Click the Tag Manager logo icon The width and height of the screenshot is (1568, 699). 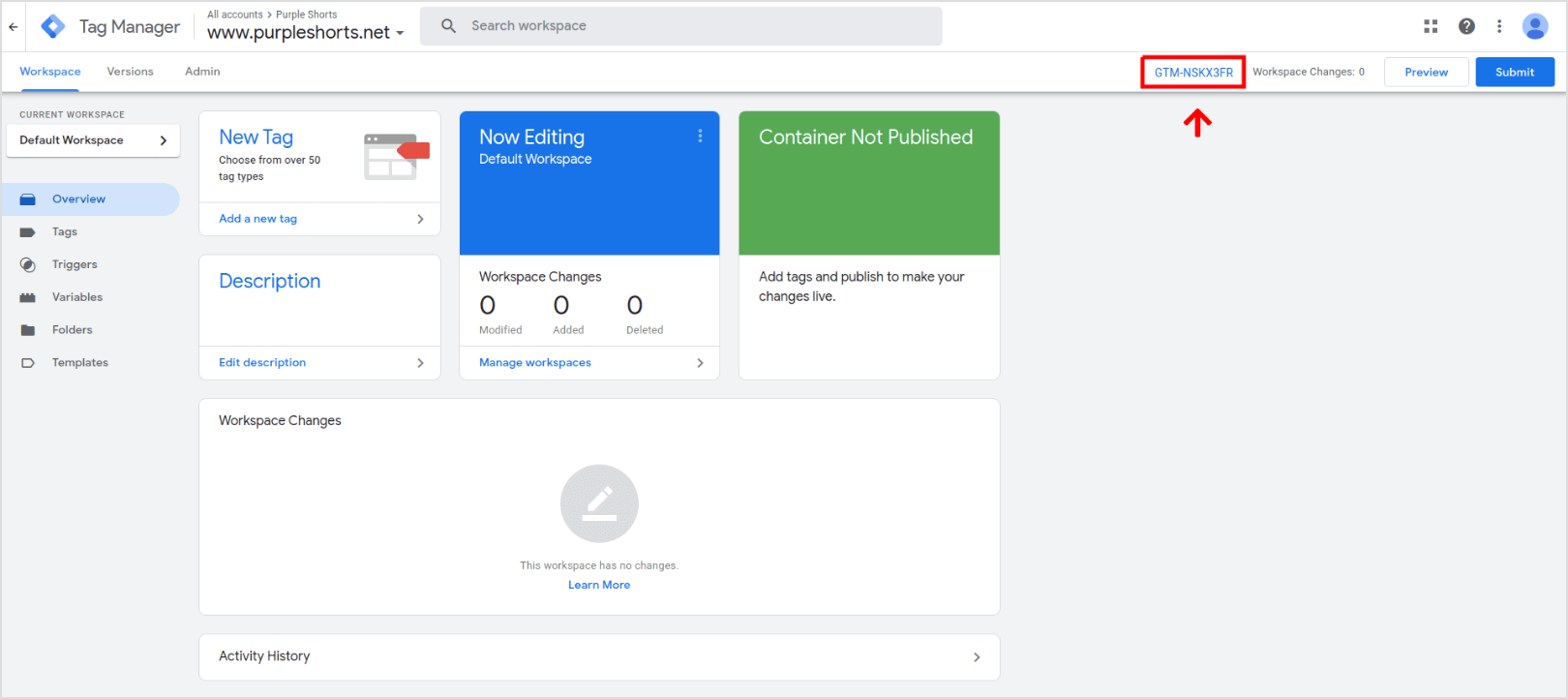(53, 27)
